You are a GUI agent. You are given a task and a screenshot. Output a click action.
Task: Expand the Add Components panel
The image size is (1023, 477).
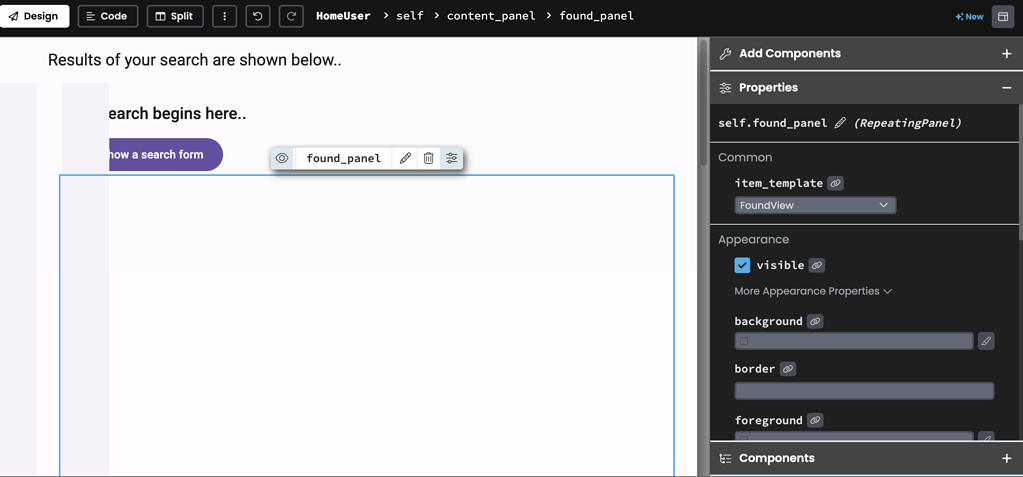1006,54
